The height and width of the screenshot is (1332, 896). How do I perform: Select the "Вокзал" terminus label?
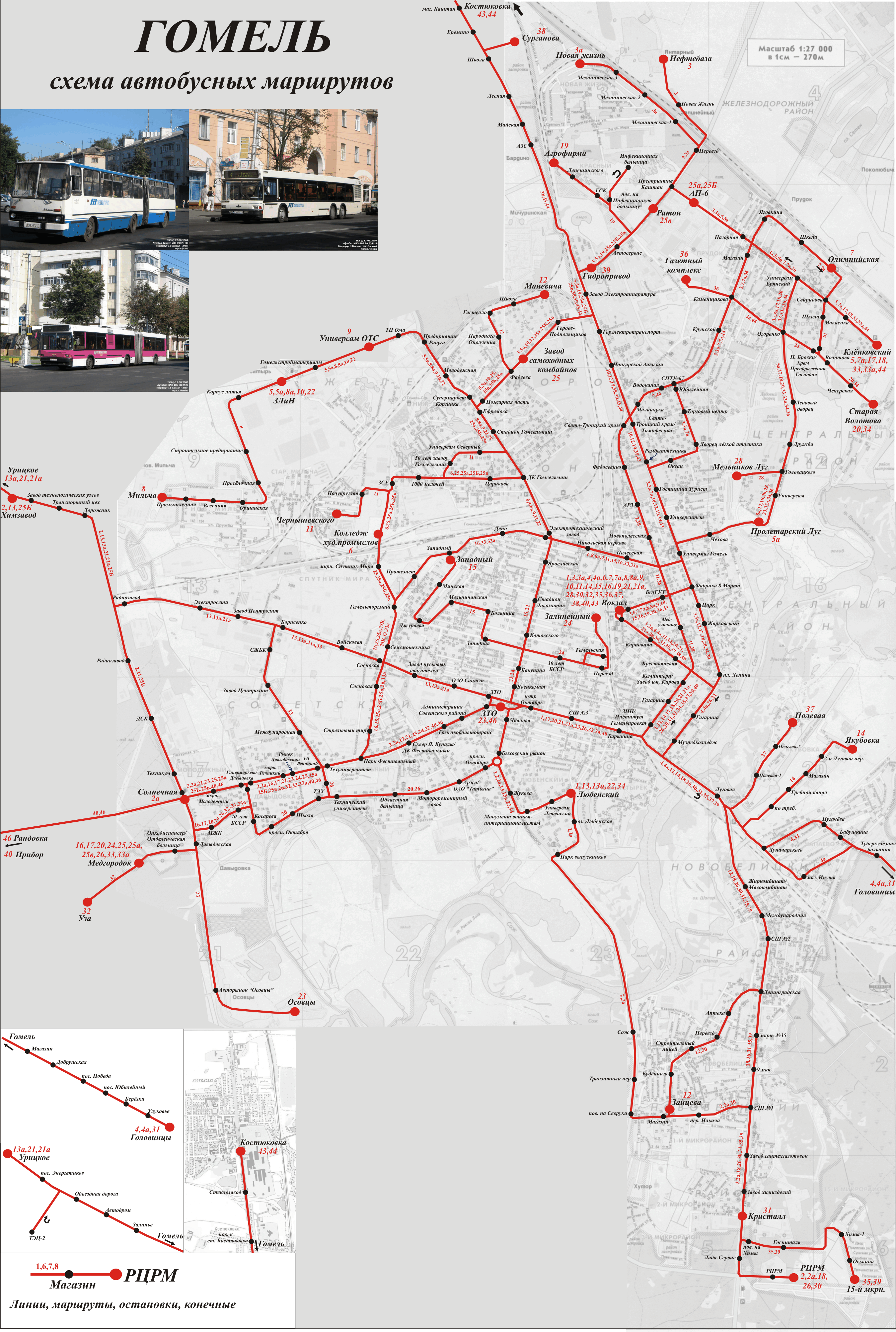[614, 603]
